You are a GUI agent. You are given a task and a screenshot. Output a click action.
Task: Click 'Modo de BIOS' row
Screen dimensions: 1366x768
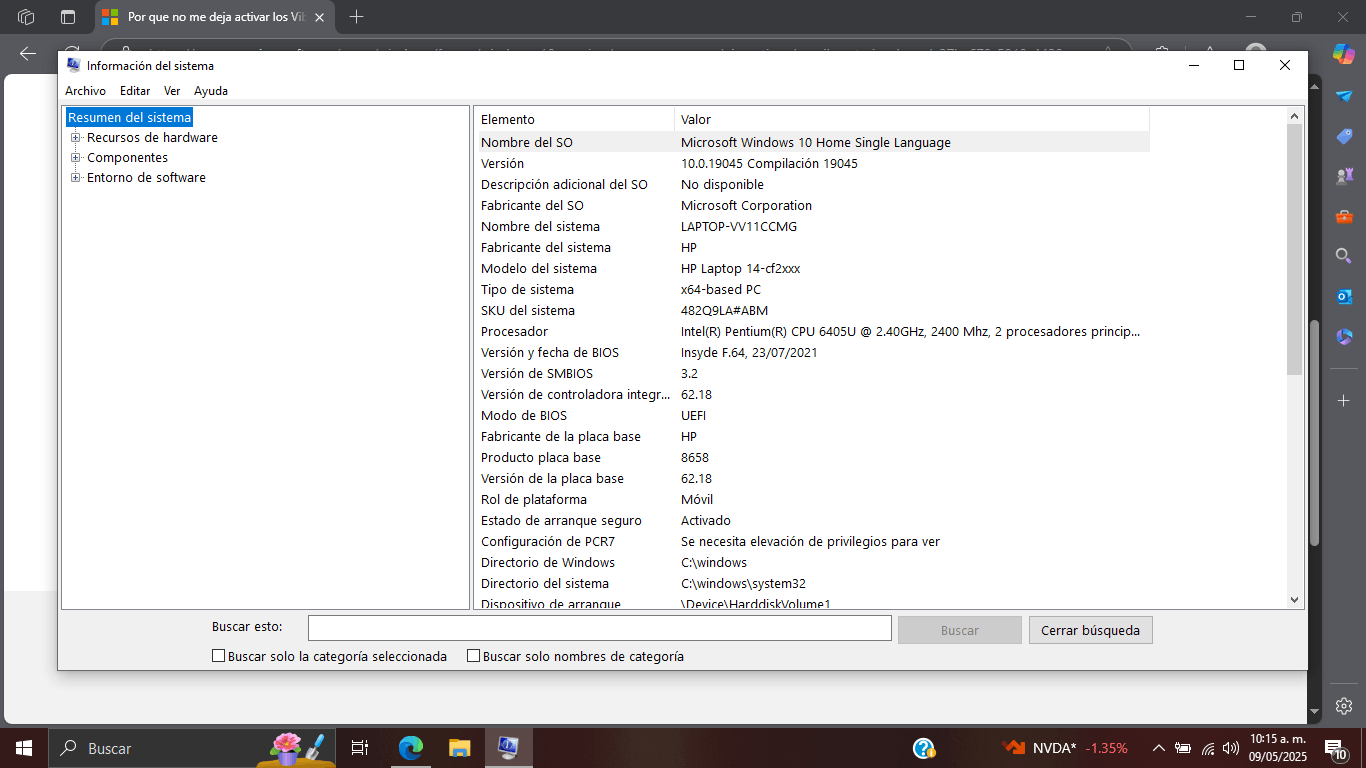(814, 415)
